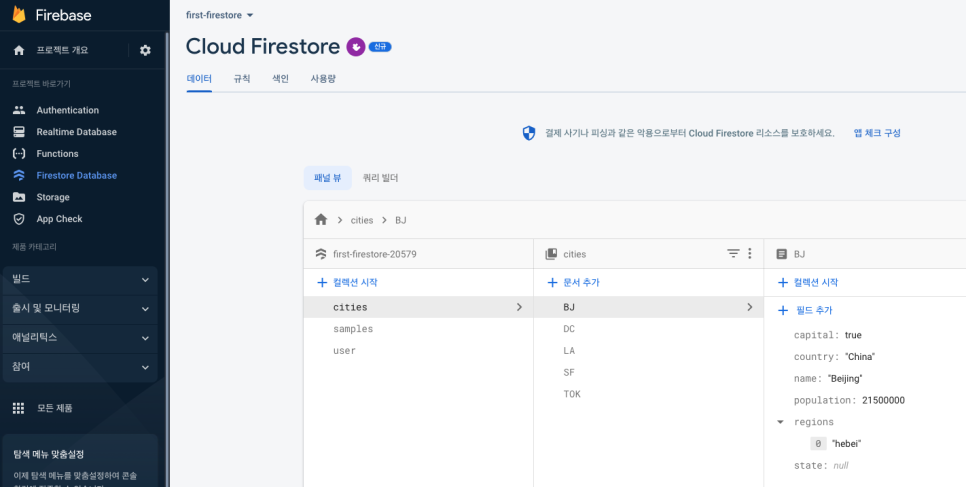Click the BJ document header icon
The image size is (966, 487).
click(782, 253)
